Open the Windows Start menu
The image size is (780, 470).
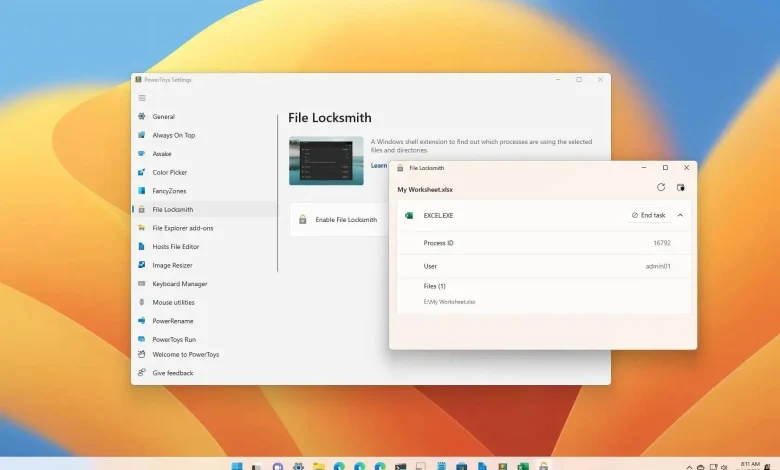click(x=237, y=466)
